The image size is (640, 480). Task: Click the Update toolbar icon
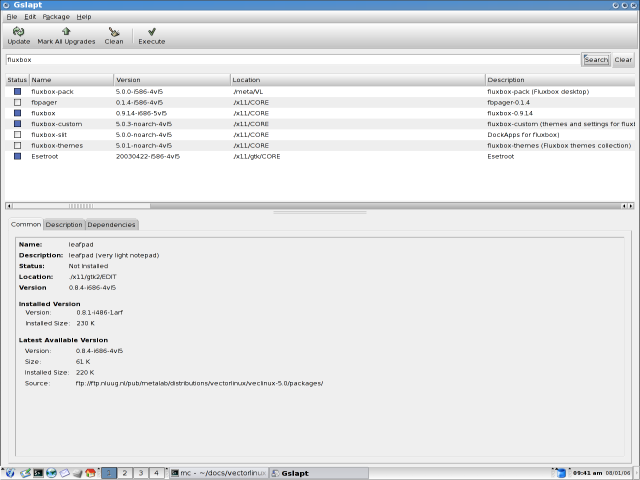tap(19, 36)
